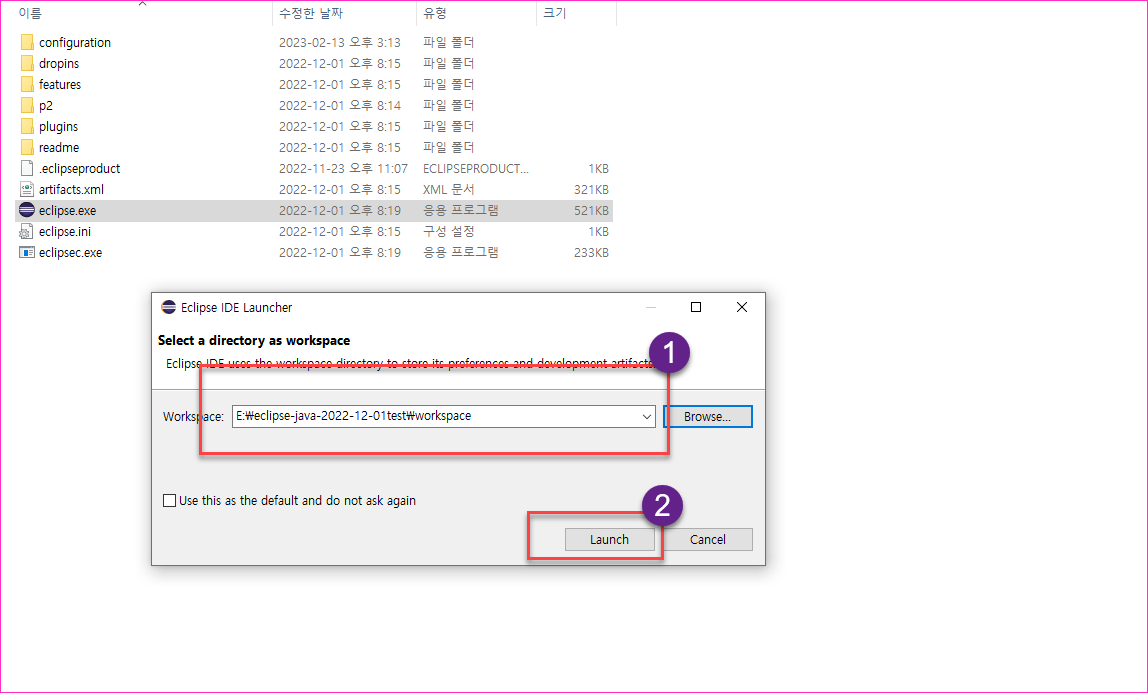Select the .eclipseproduct file name
Screen dimensions: 1148x693
coord(79,168)
